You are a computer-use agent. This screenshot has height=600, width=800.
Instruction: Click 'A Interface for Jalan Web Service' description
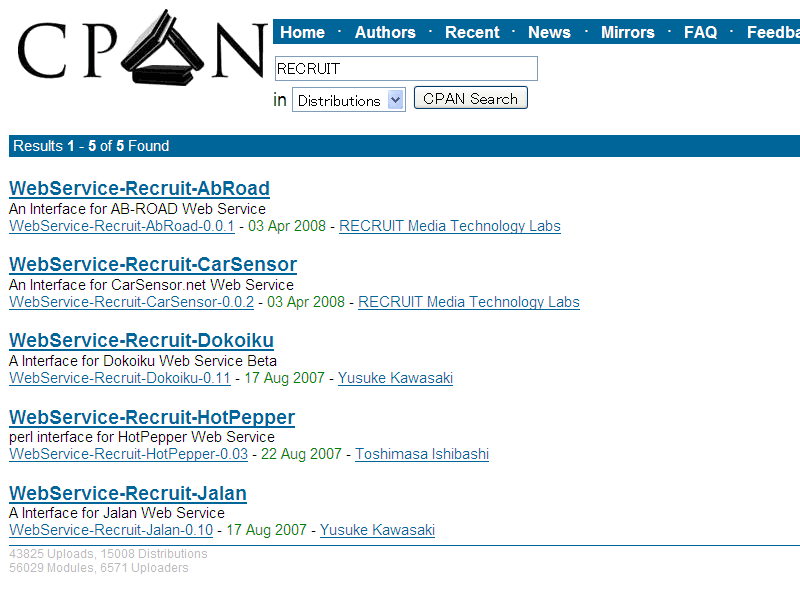(x=117, y=513)
